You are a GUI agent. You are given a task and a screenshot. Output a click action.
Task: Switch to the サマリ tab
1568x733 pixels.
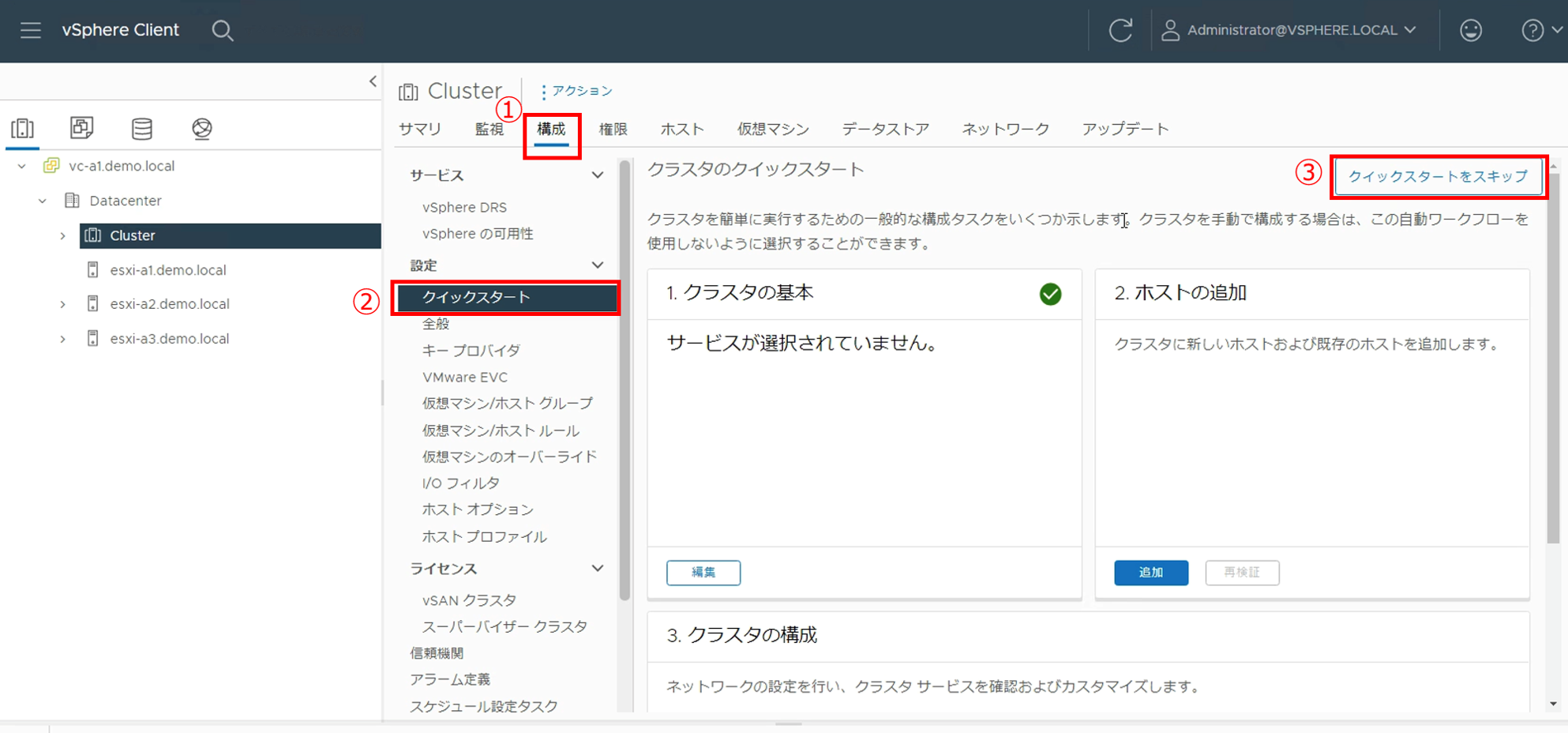coord(420,129)
